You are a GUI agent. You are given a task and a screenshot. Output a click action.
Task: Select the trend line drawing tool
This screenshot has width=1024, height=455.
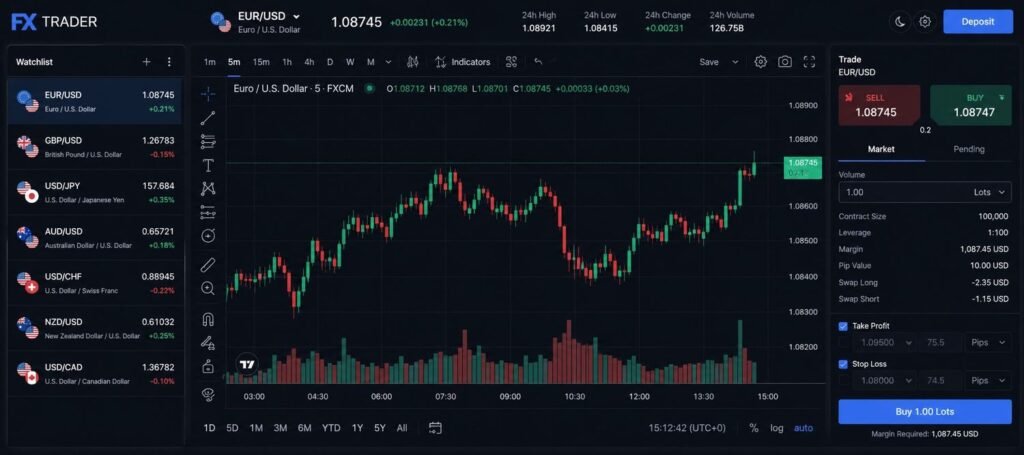click(x=208, y=118)
